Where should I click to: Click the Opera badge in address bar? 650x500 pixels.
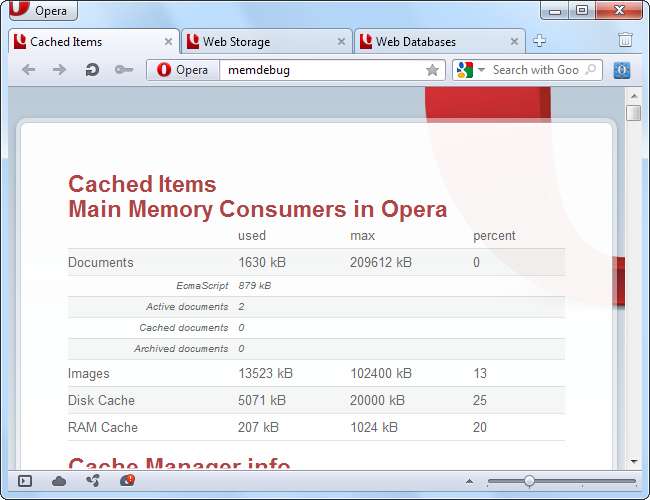183,70
